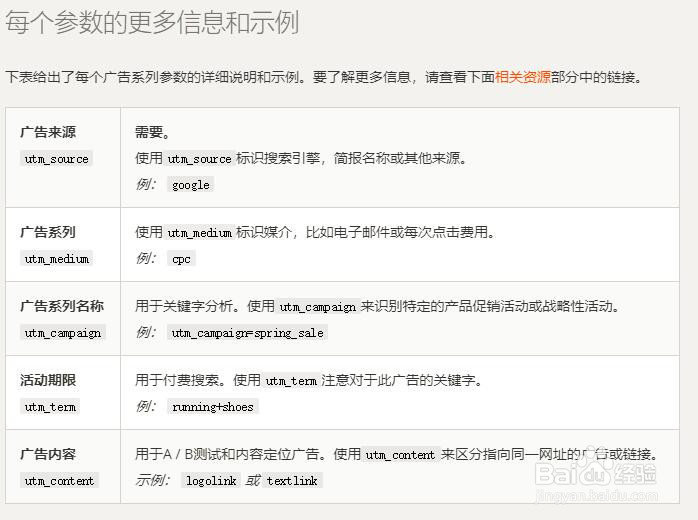Select the 广告系列 row label
Screen dimensions: 698x520
pos(48,232)
